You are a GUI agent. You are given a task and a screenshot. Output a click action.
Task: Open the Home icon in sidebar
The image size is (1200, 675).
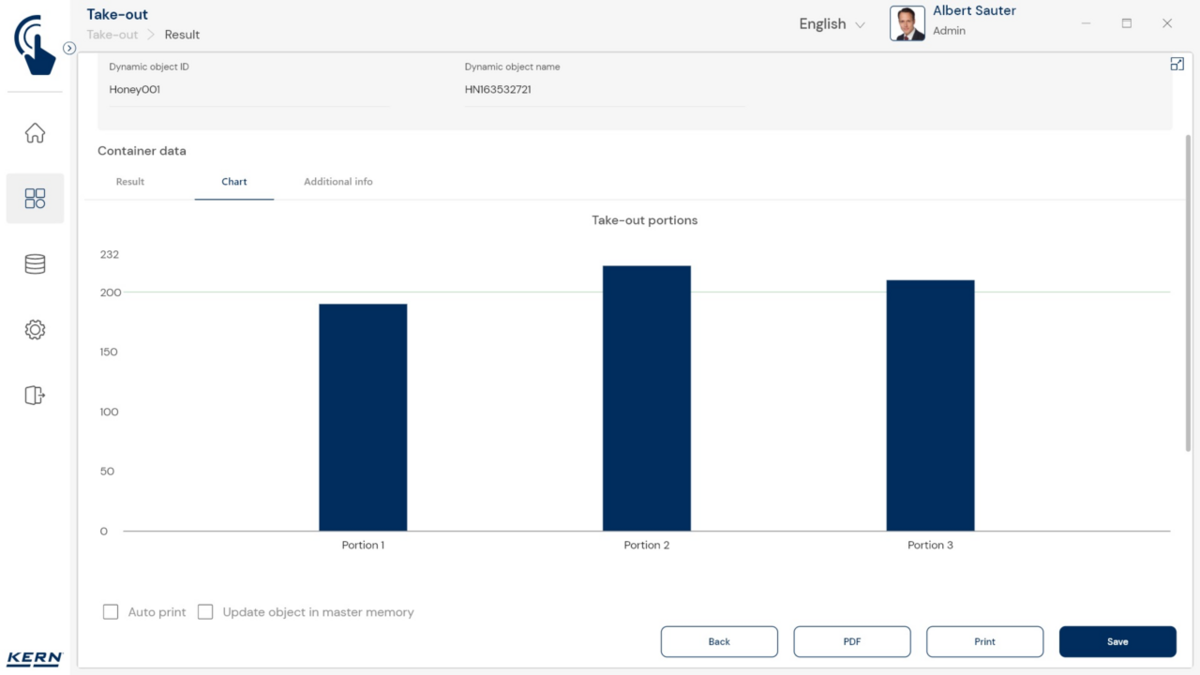pyautogui.click(x=35, y=133)
